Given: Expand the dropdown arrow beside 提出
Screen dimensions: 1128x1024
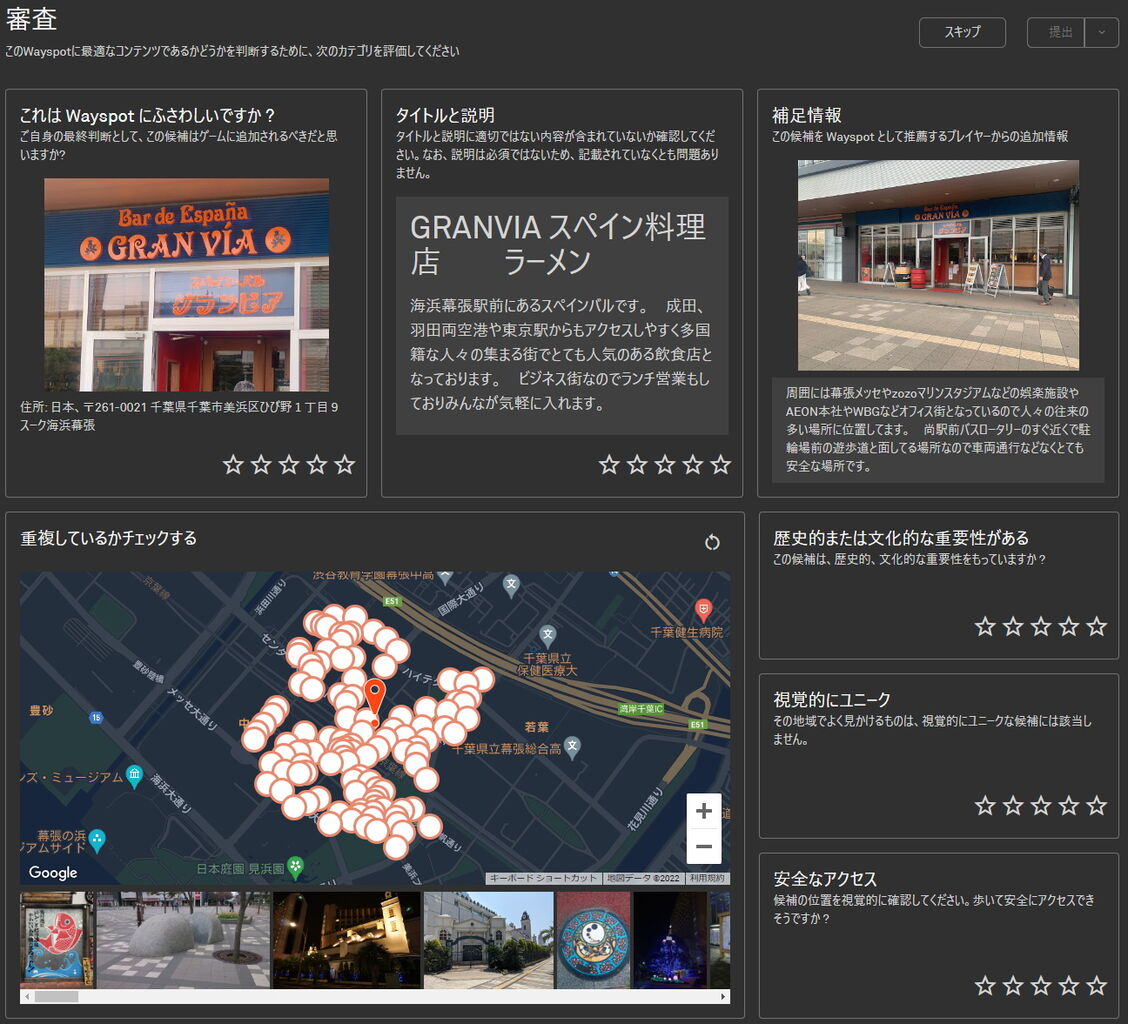Looking at the screenshot, I should 1101,32.
